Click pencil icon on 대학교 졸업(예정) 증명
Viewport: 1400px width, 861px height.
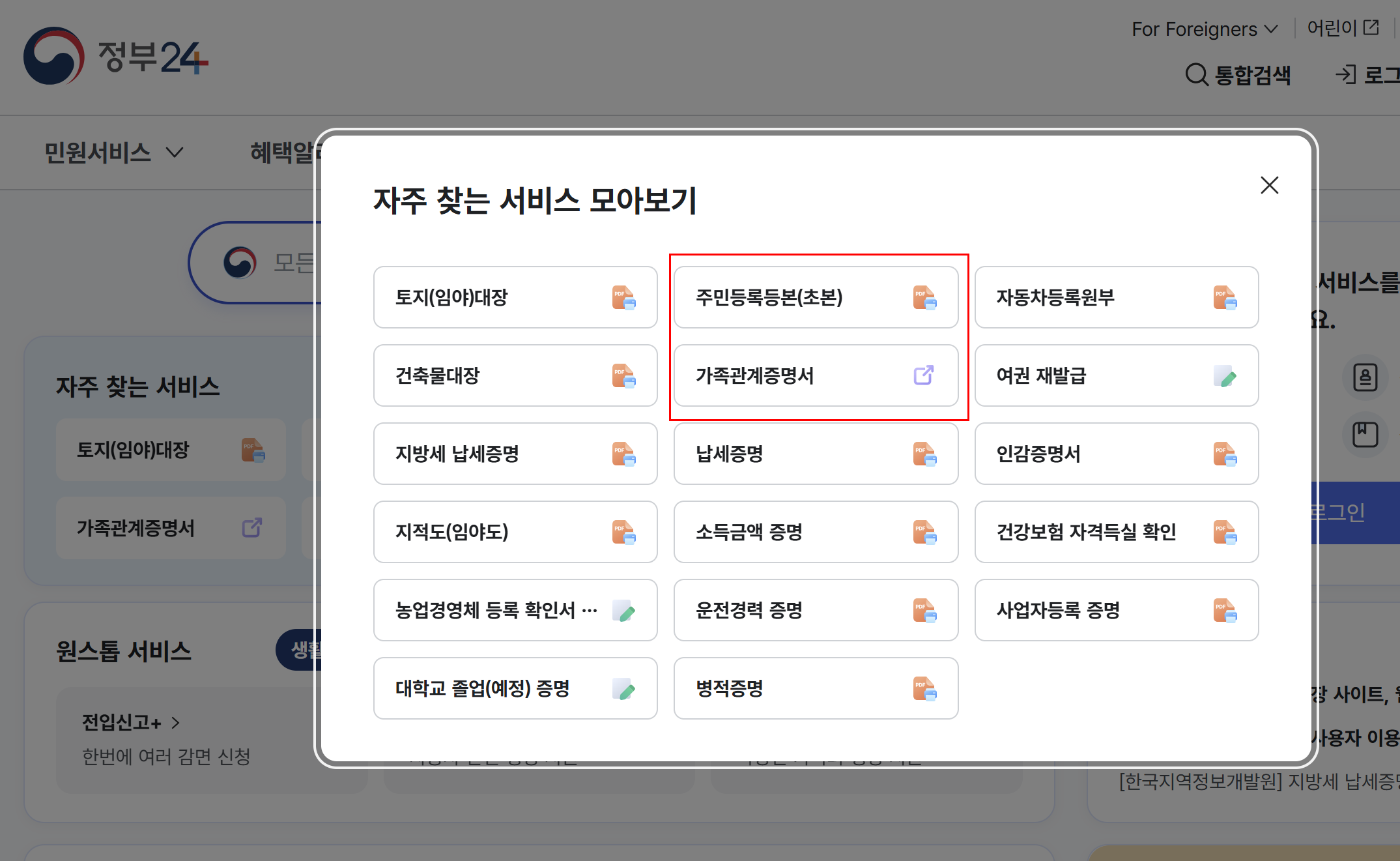tap(623, 689)
